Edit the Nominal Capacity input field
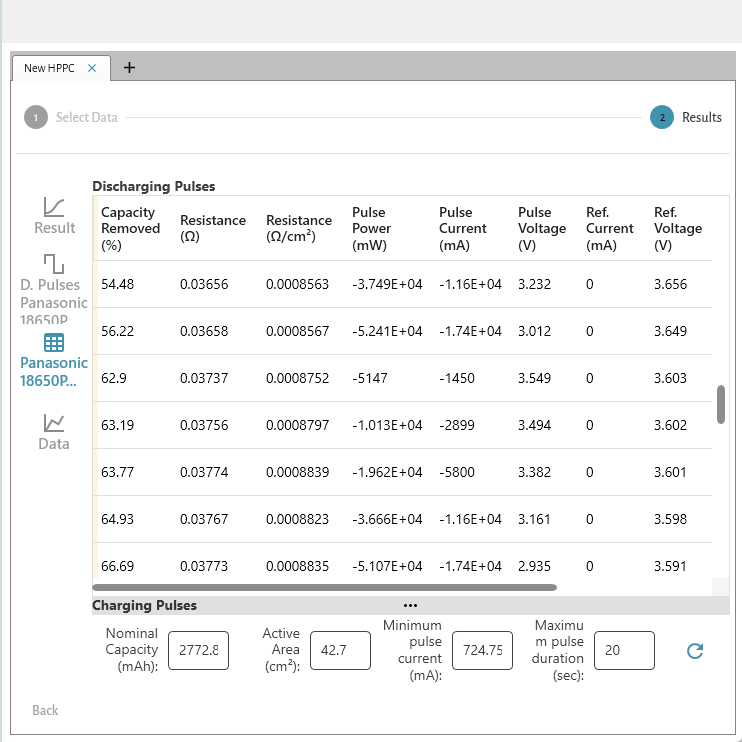 (198, 650)
